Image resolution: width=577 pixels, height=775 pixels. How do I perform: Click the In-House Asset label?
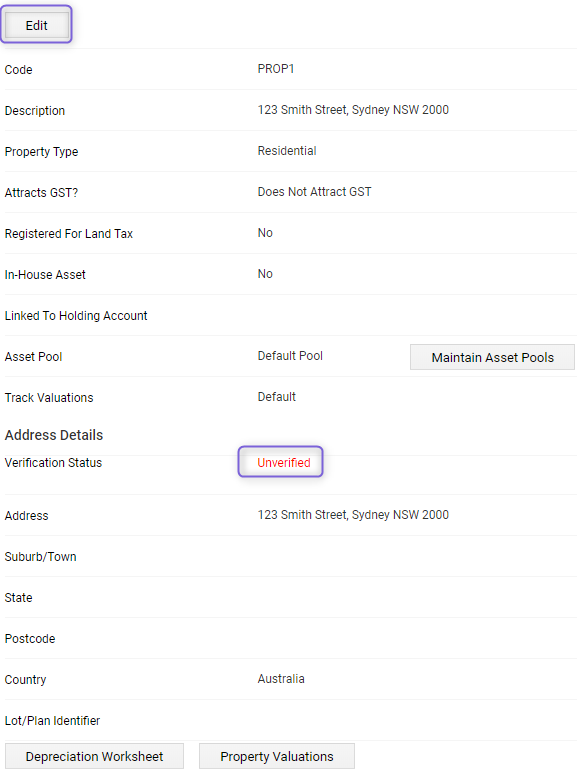coord(45,274)
